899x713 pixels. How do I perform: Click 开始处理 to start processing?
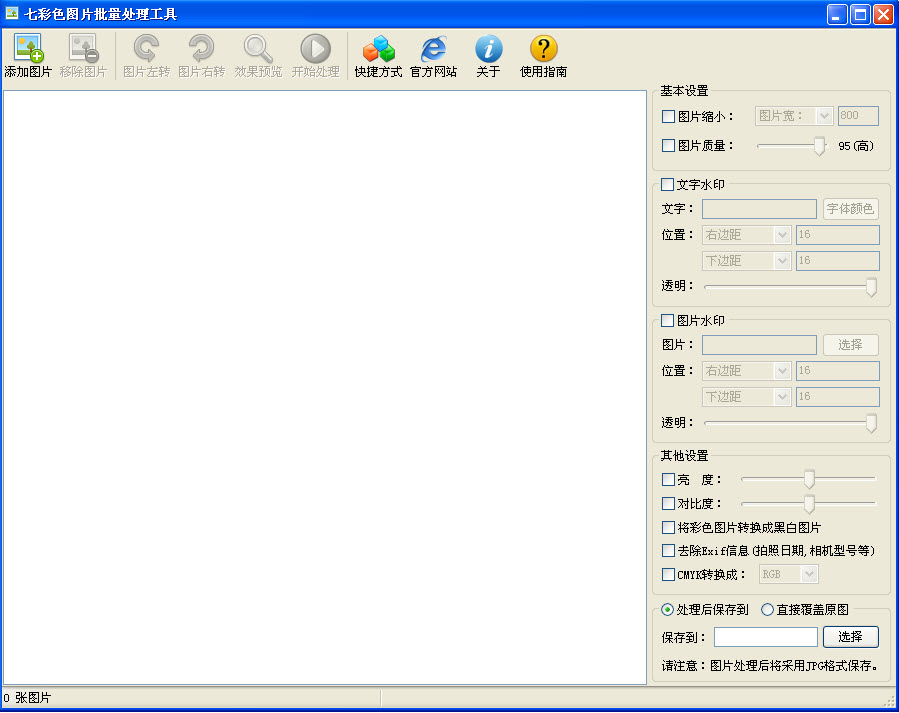315,54
